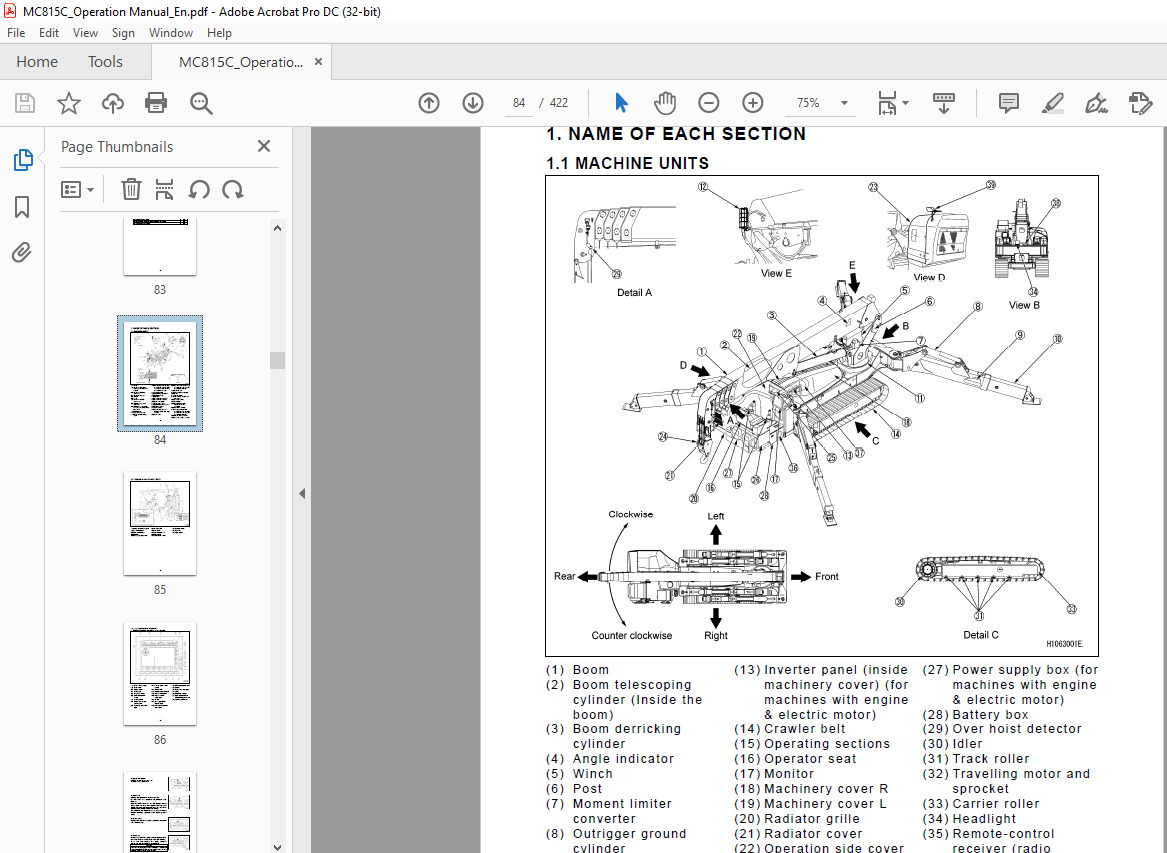1167x853 pixels.
Task: Click '(30) Idler' list entry
Action: [952, 744]
